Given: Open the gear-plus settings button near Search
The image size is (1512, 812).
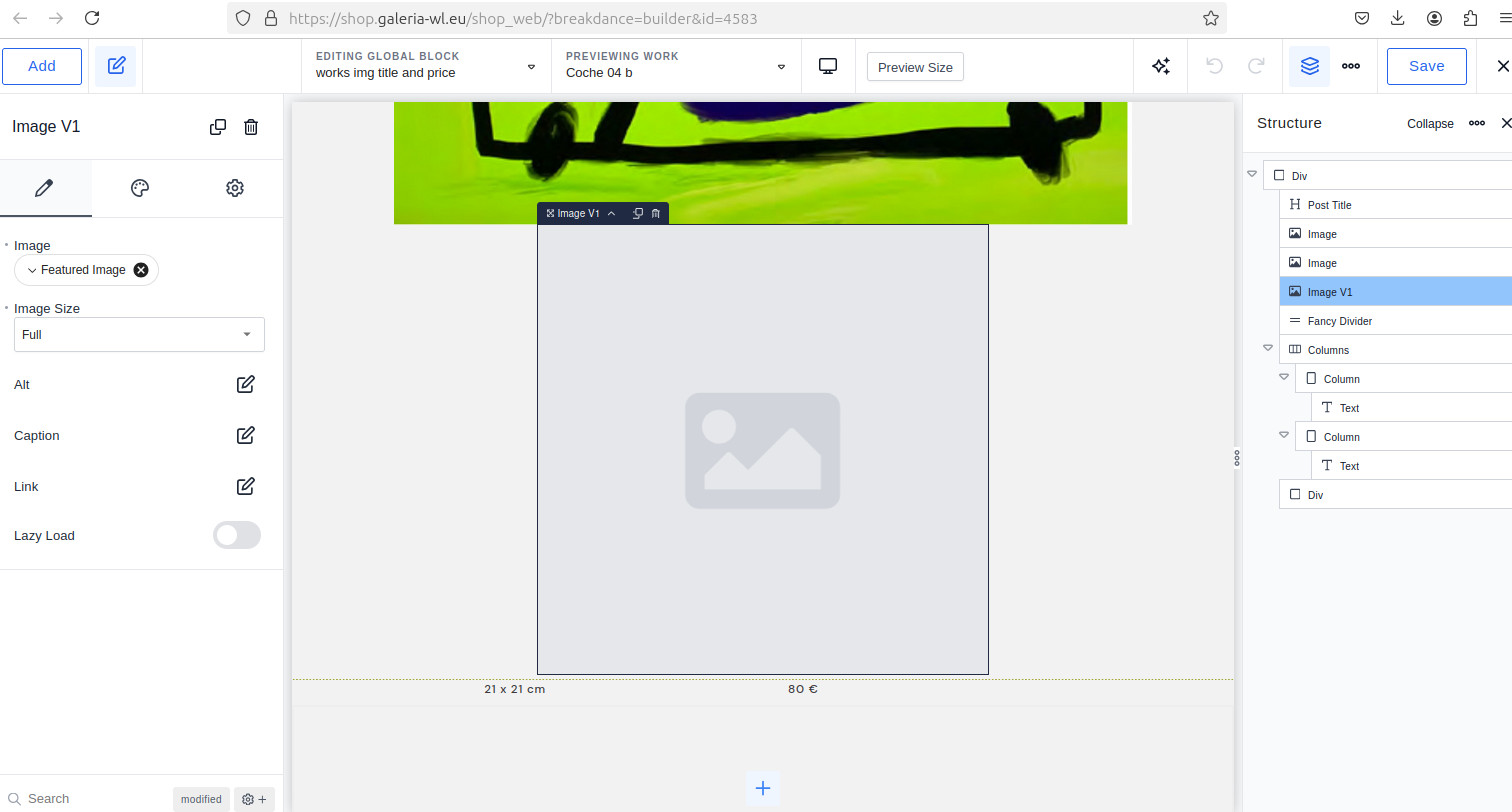Looking at the screenshot, I should pos(254,799).
